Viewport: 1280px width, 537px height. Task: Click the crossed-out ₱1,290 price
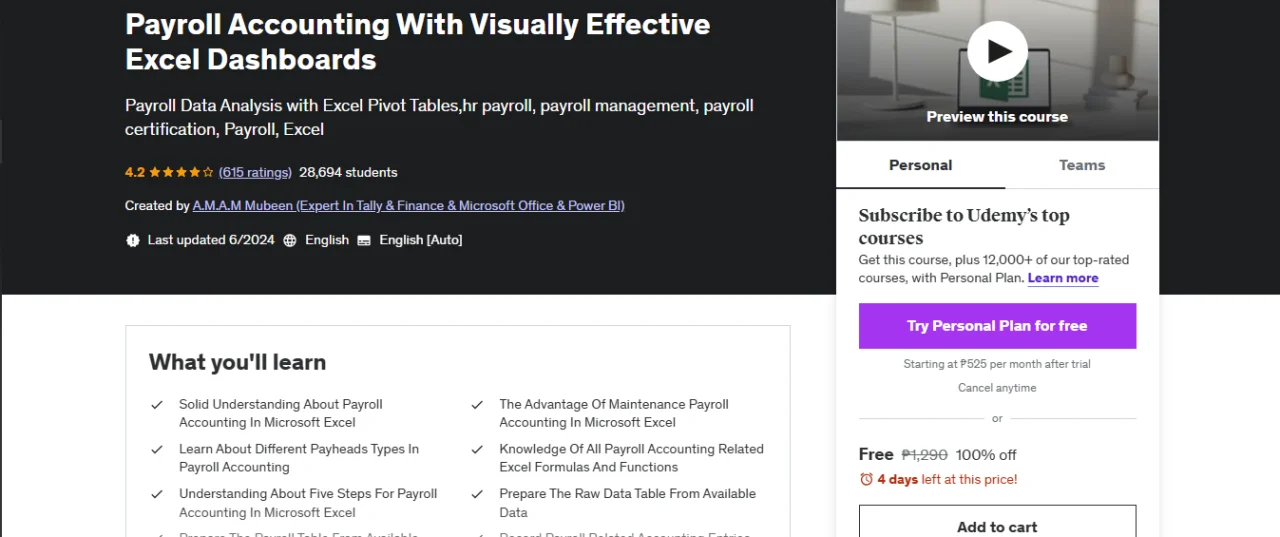[x=925, y=454]
